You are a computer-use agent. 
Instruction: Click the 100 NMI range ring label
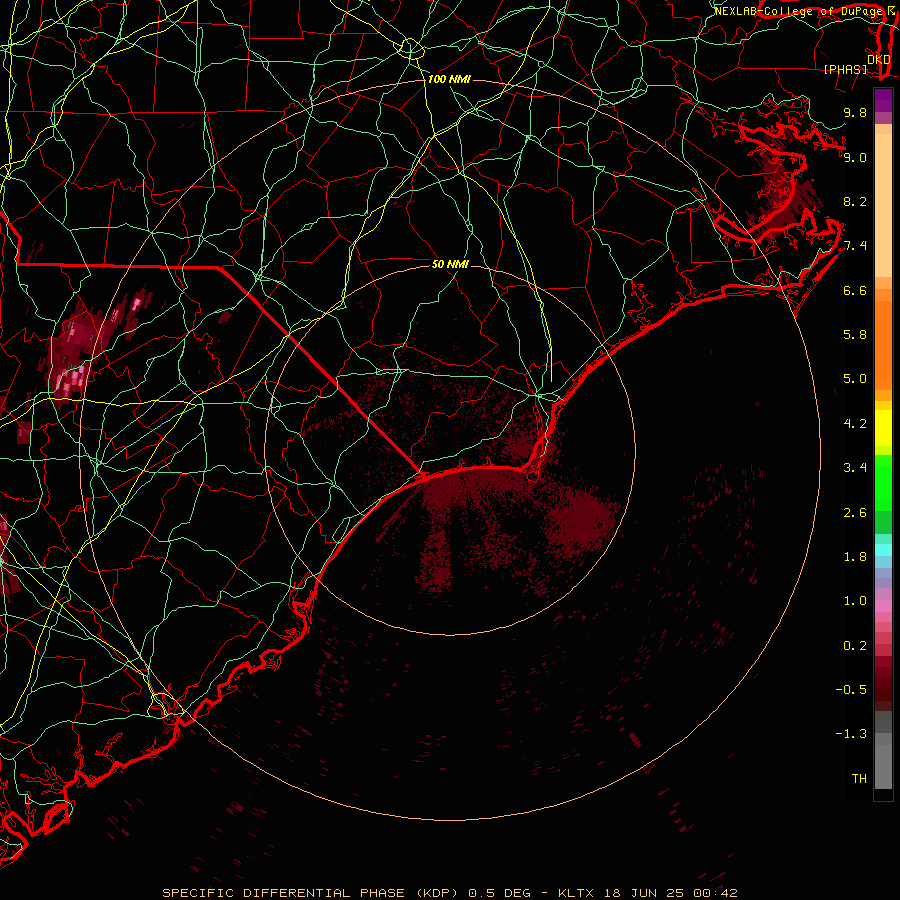click(x=449, y=79)
